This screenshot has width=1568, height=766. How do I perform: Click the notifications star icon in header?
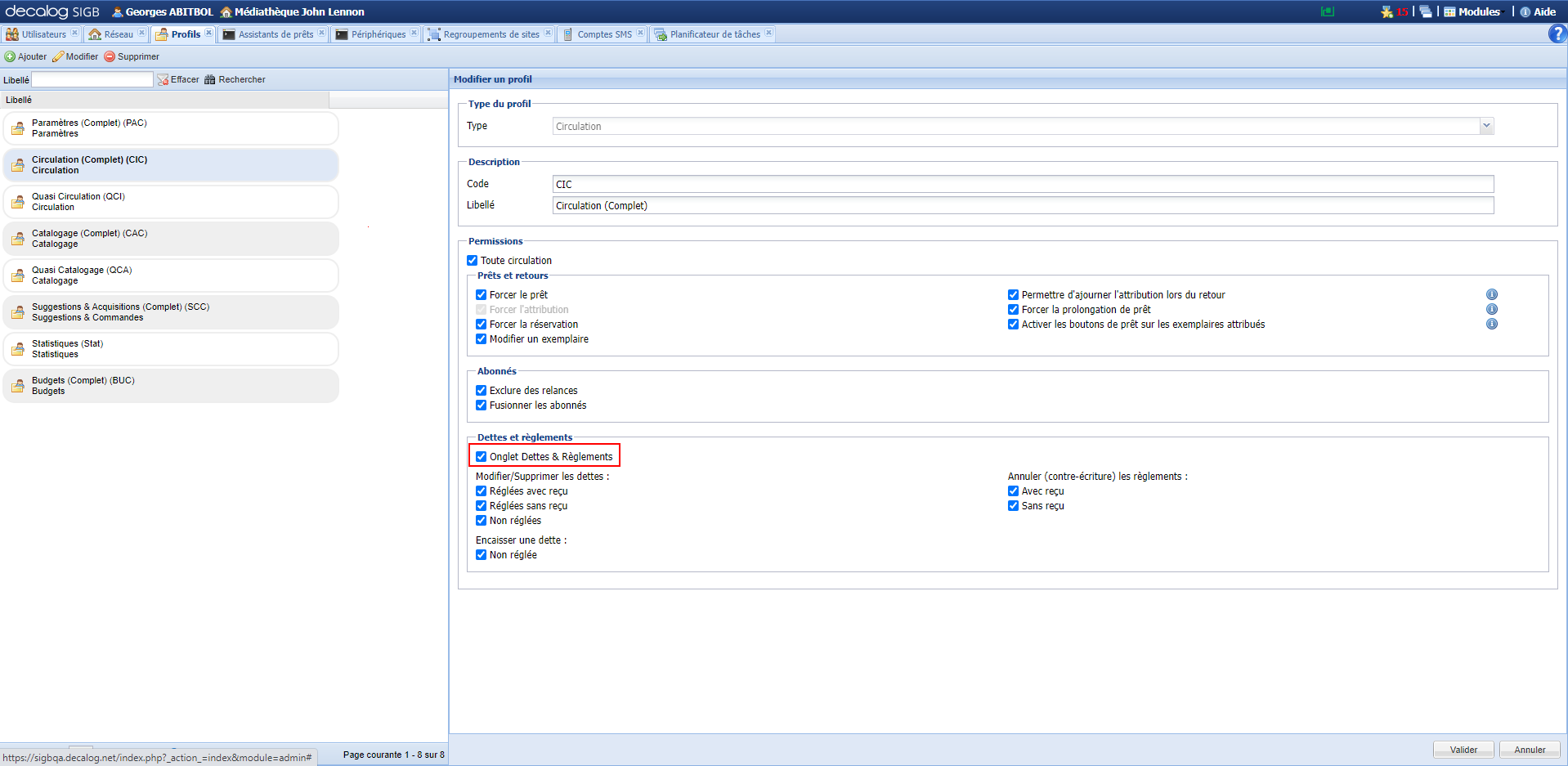coord(1387,12)
